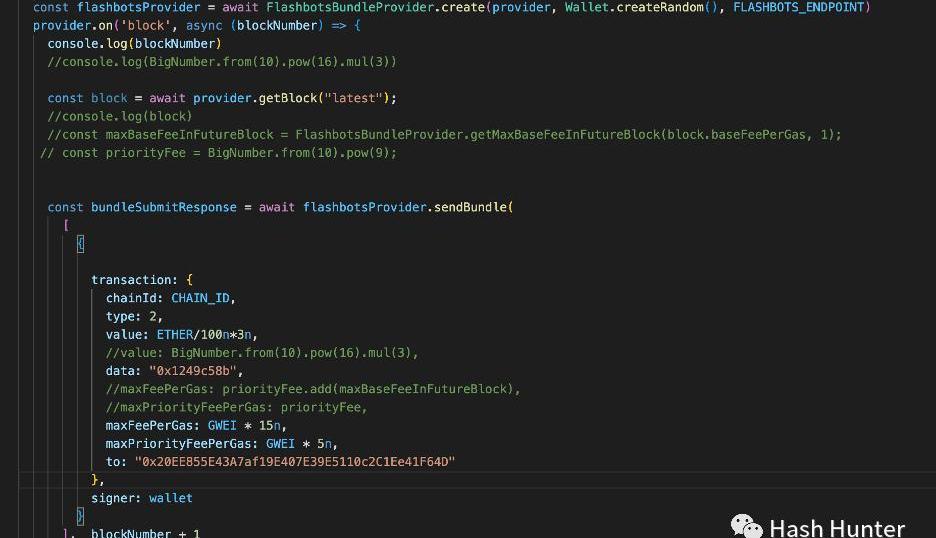Click maxPriorityFeePerGas: GWEI * 5n line
936x538 pixels.
point(221,444)
